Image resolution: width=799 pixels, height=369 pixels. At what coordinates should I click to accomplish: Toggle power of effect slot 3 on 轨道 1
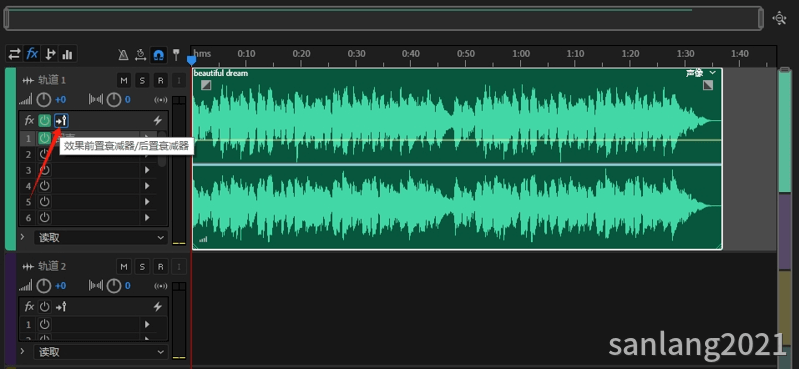tap(45, 170)
